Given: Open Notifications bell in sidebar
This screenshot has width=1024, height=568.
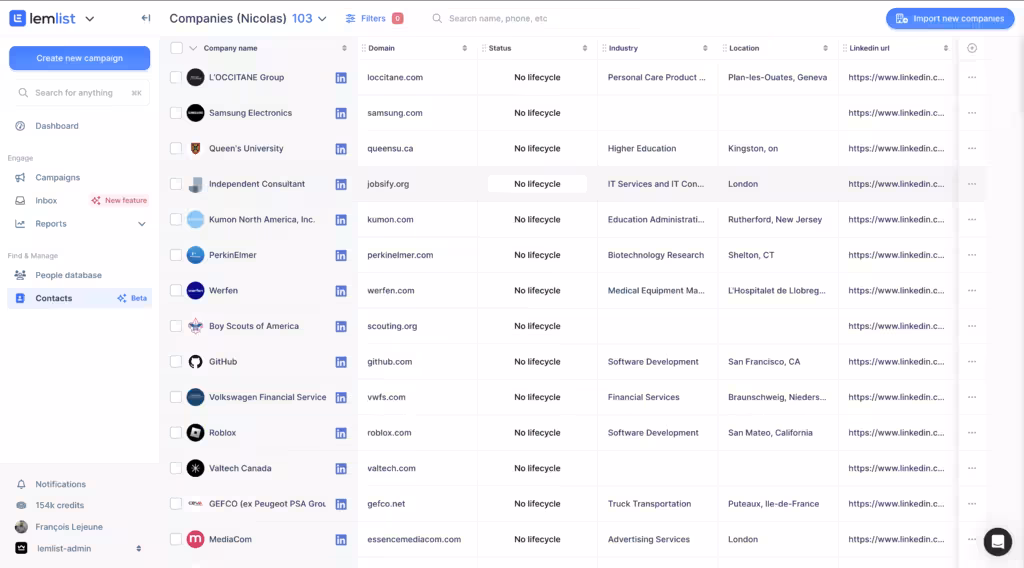Looking at the screenshot, I should 21,484.
